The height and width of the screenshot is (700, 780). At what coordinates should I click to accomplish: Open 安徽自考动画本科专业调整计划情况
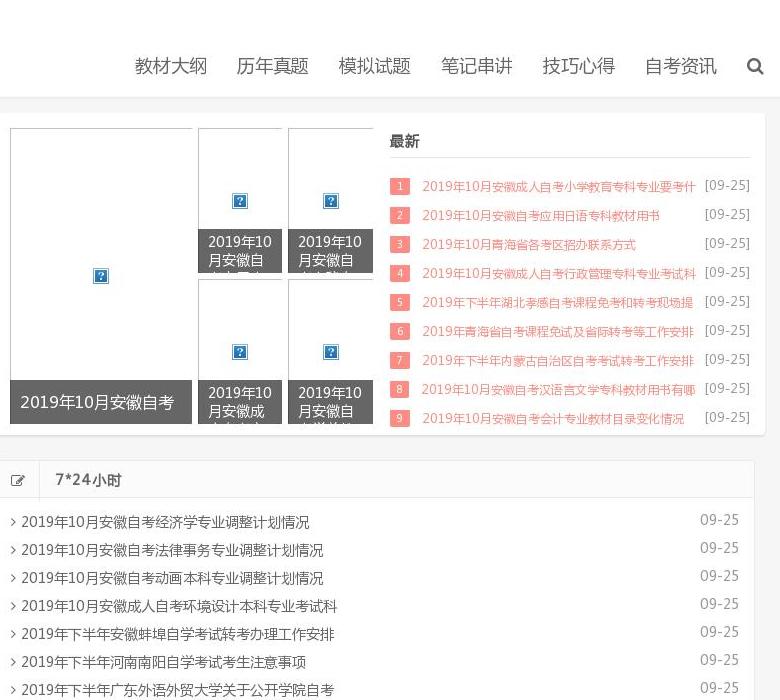click(172, 578)
